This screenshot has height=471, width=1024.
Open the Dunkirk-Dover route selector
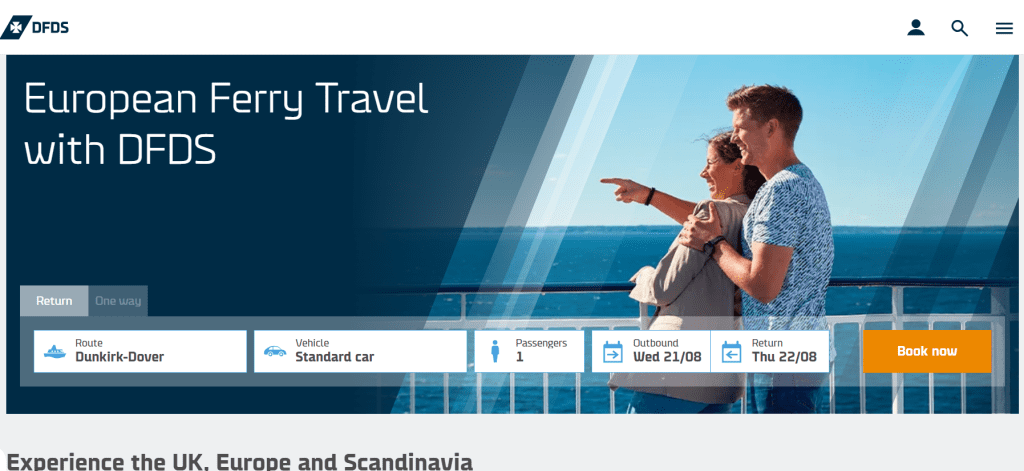coord(140,351)
